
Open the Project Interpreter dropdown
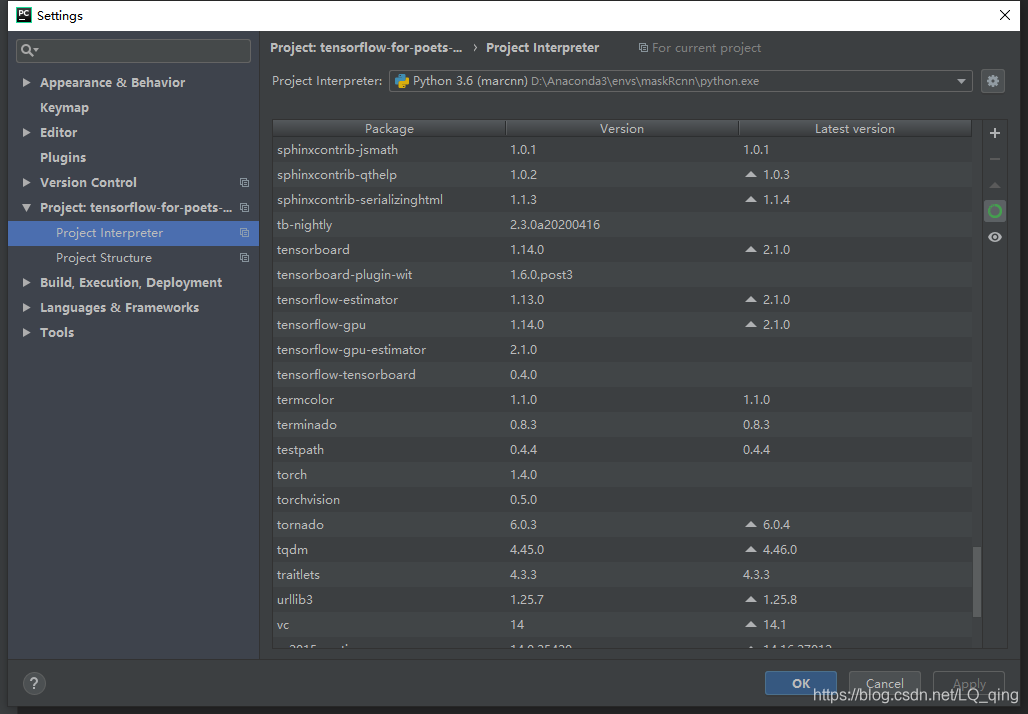pos(960,81)
